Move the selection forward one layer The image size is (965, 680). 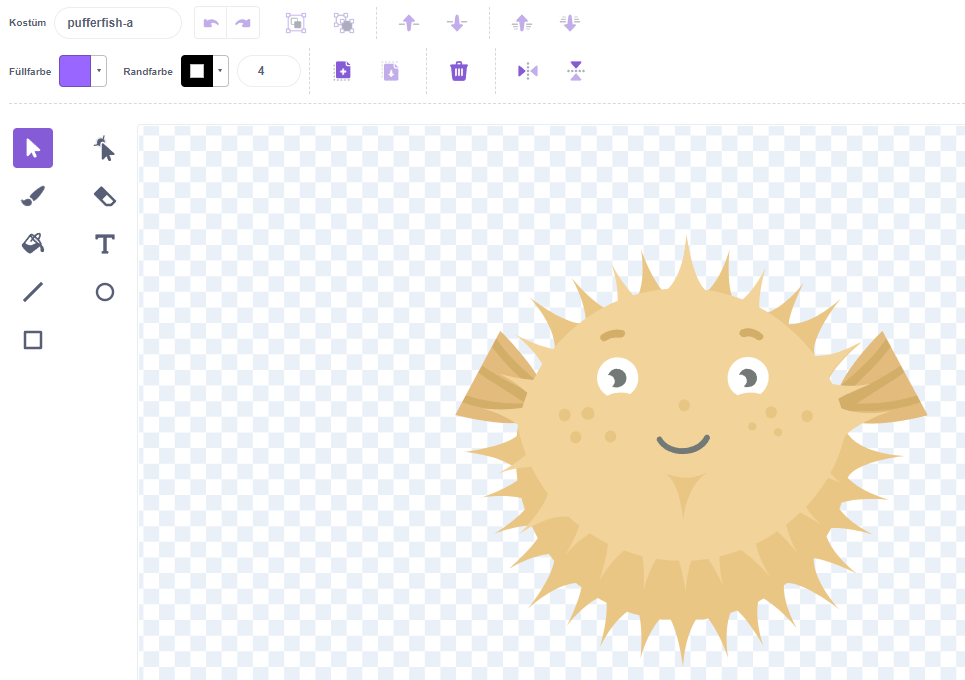click(409, 23)
